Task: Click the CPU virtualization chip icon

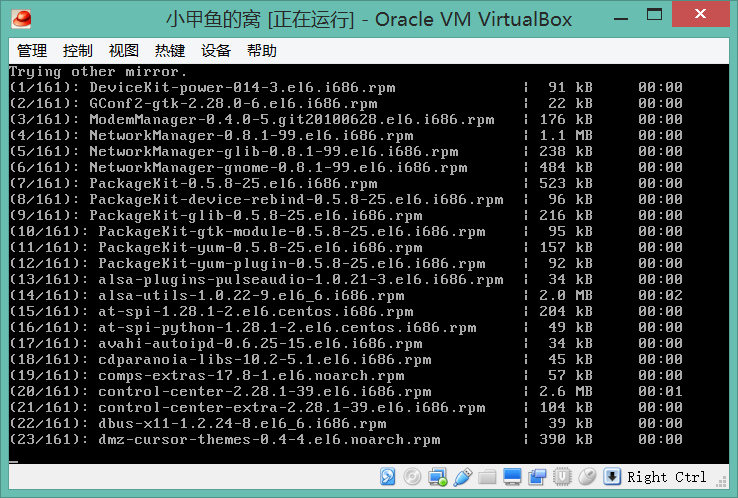Action: click(562, 477)
